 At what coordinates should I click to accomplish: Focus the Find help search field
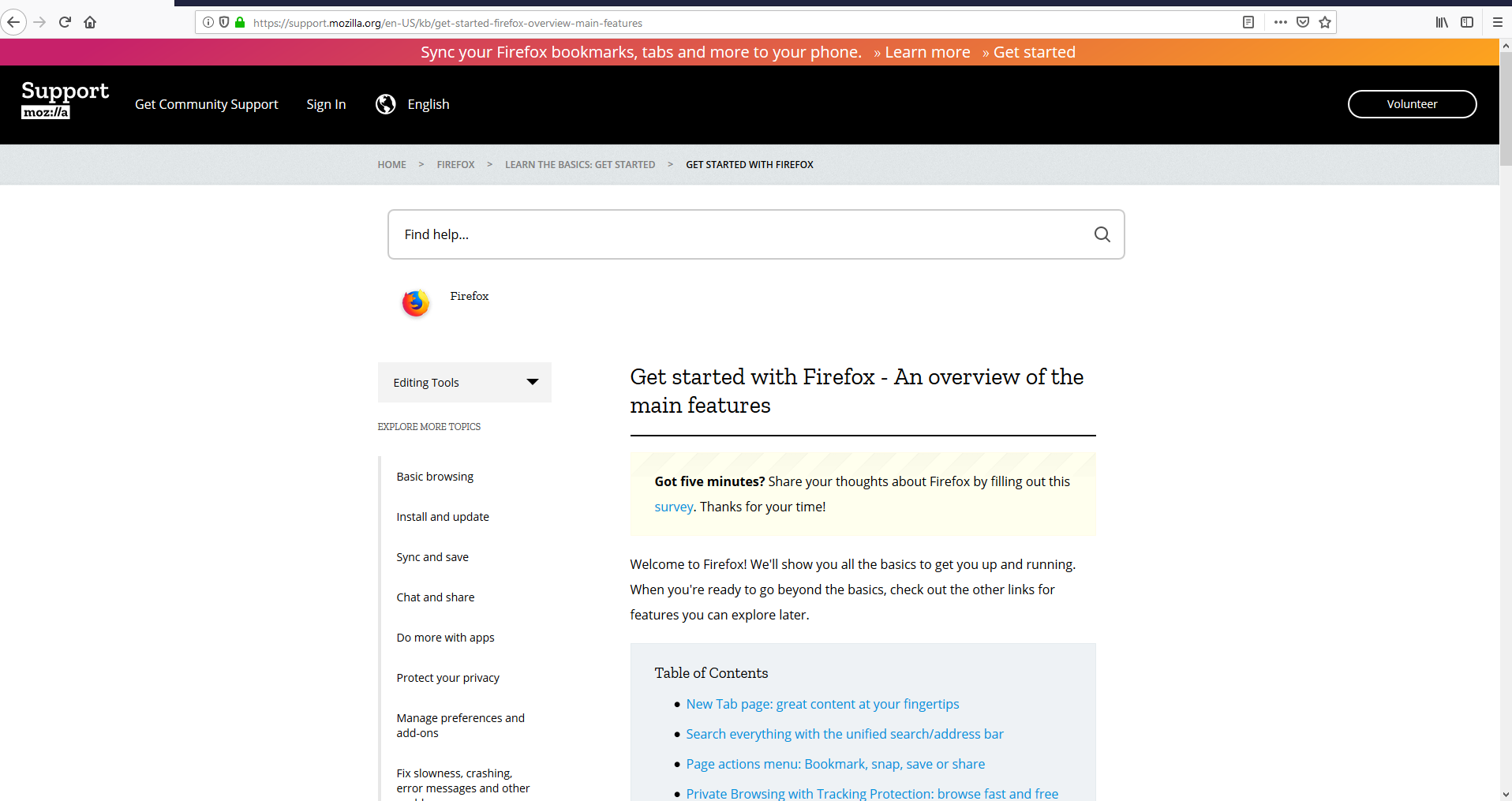click(x=756, y=234)
